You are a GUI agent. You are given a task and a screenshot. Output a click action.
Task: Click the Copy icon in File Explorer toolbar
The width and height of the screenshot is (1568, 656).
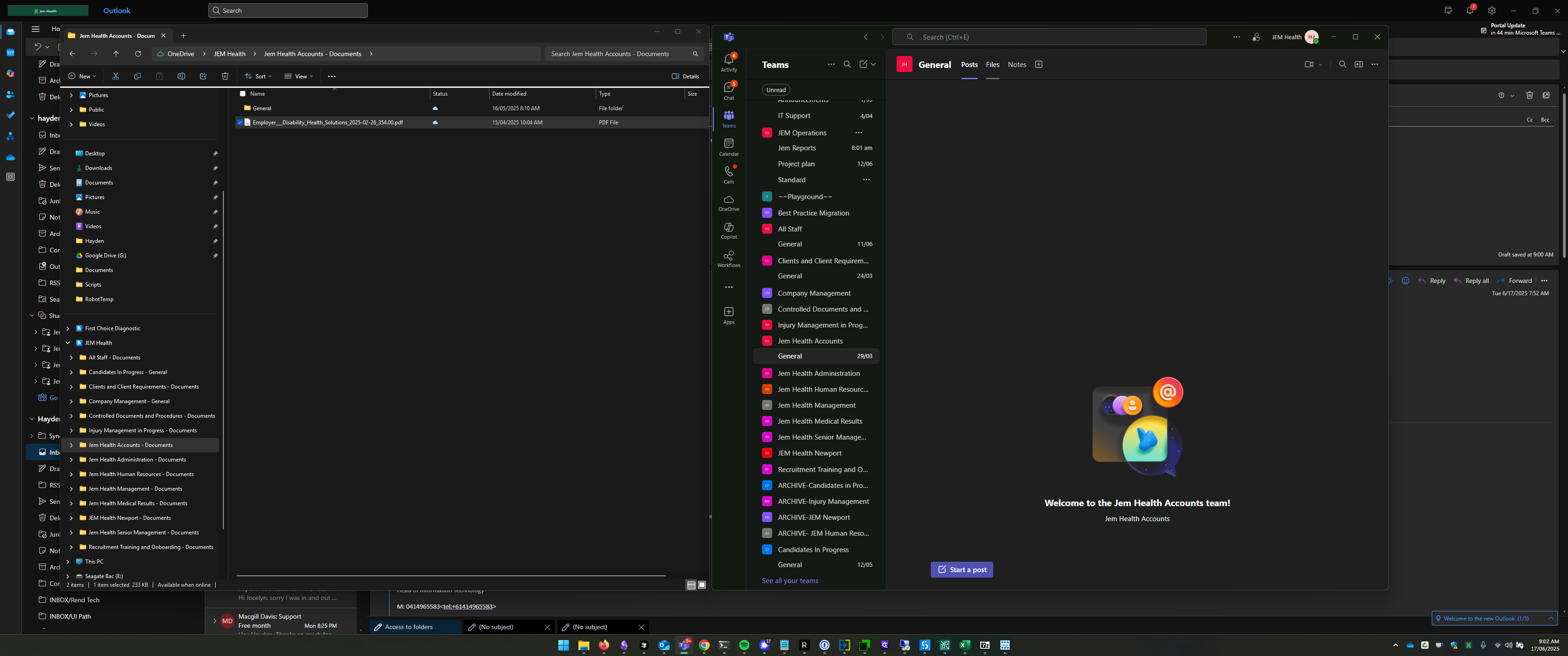point(138,76)
